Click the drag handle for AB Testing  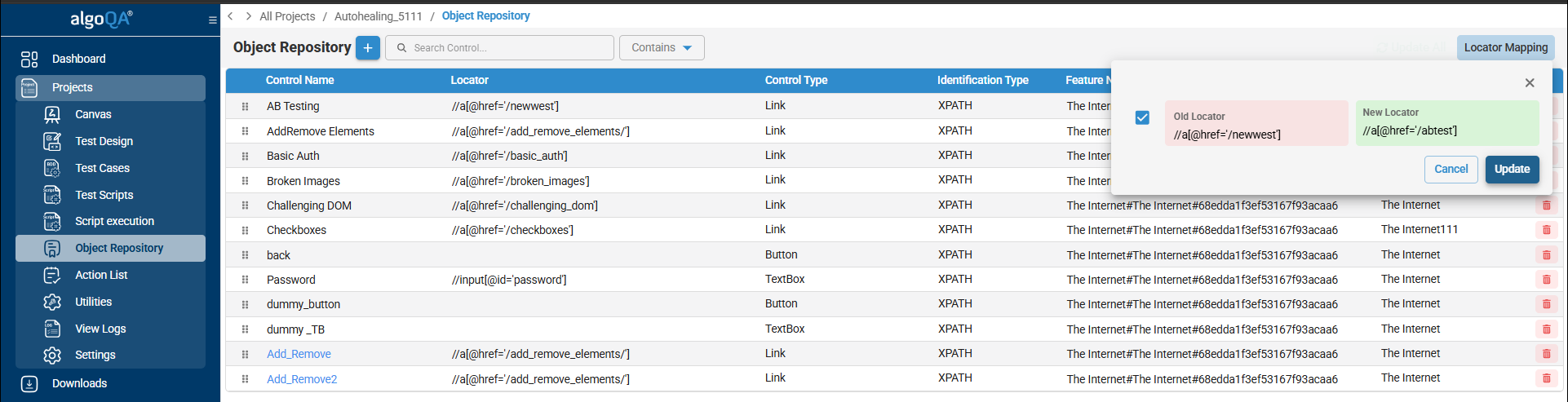click(245, 106)
